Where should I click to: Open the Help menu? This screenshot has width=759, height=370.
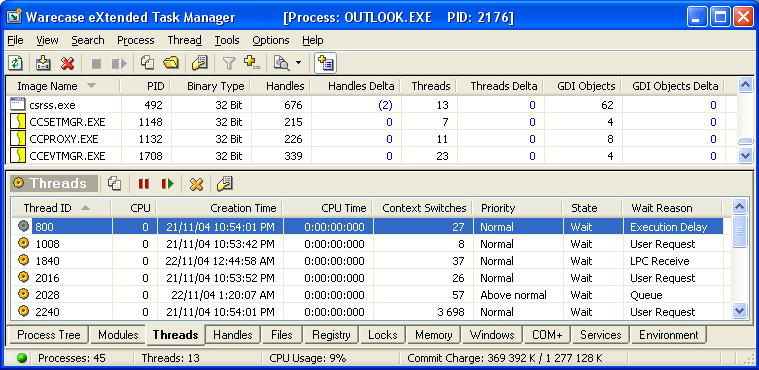click(313, 40)
